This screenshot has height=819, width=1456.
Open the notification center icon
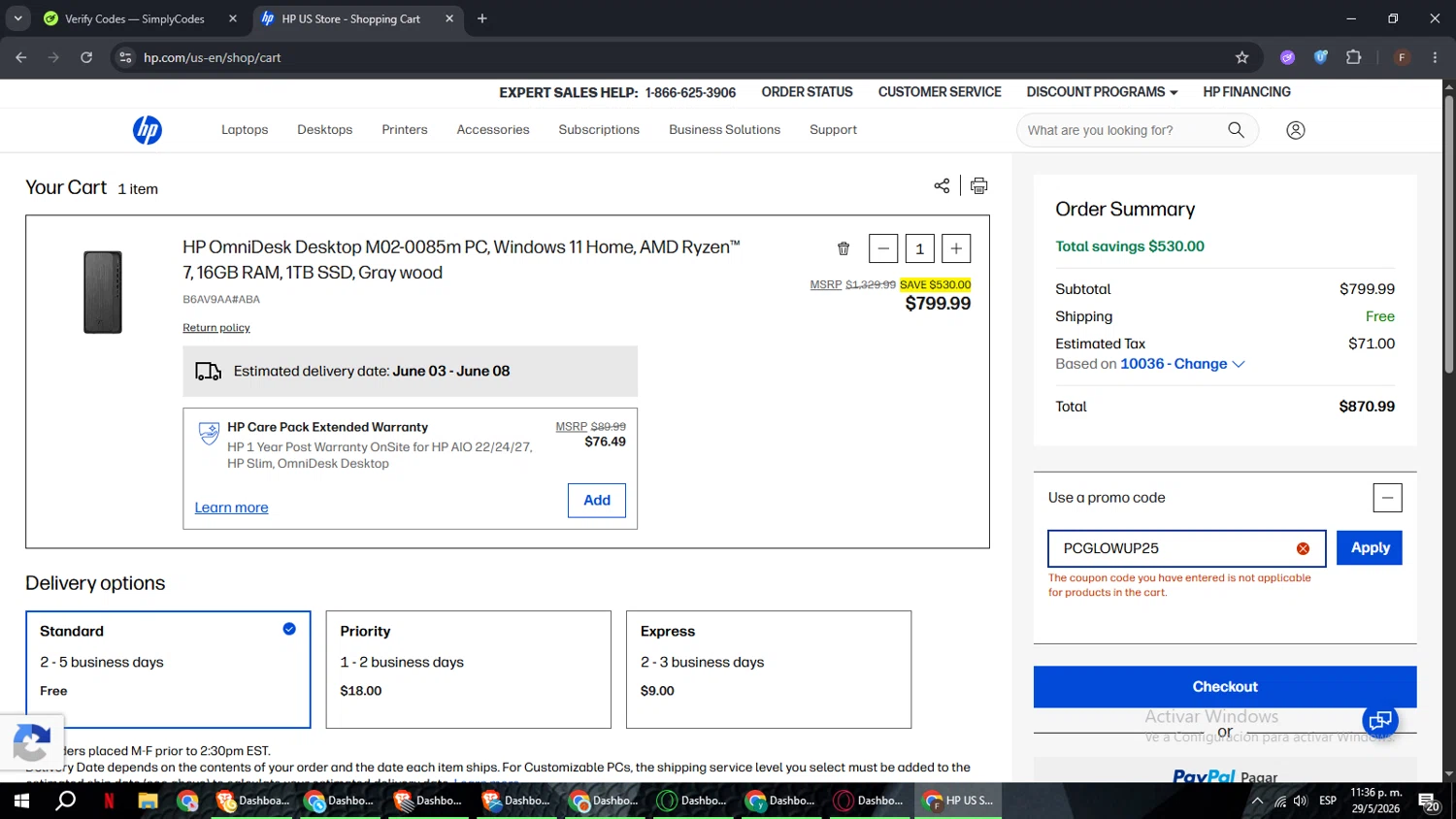pos(1429,802)
